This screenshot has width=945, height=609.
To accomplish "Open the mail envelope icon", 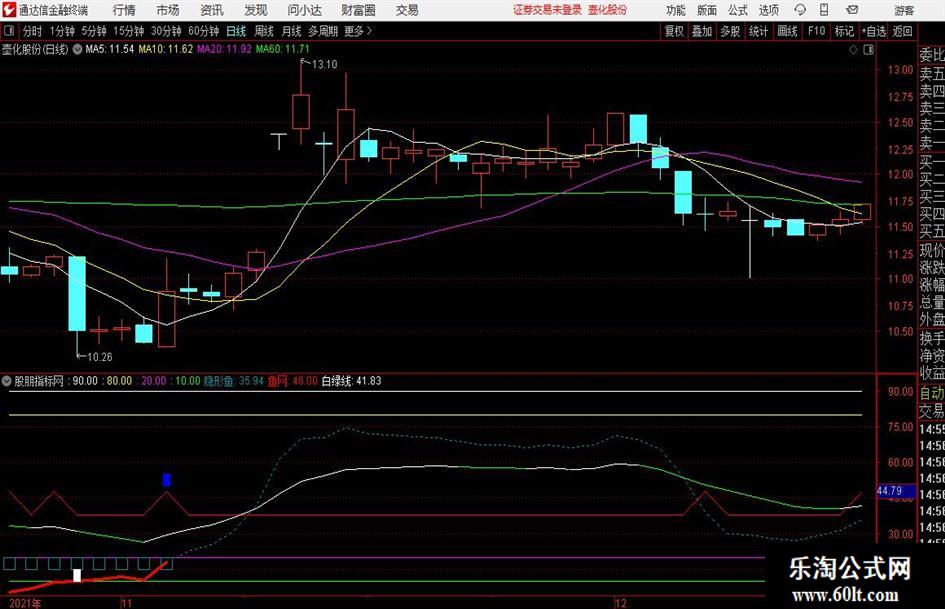I will coord(852,10).
